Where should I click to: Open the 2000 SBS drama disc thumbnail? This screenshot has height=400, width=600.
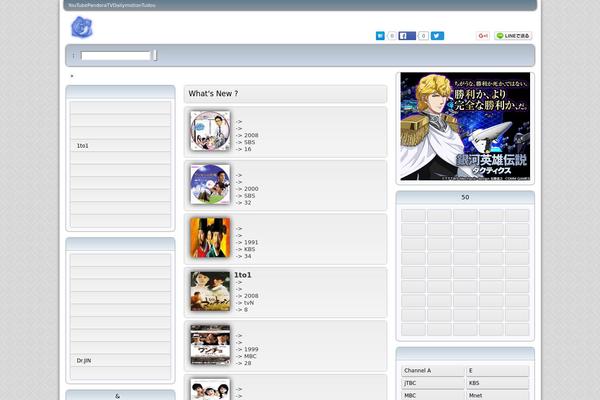[x=210, y=184]
